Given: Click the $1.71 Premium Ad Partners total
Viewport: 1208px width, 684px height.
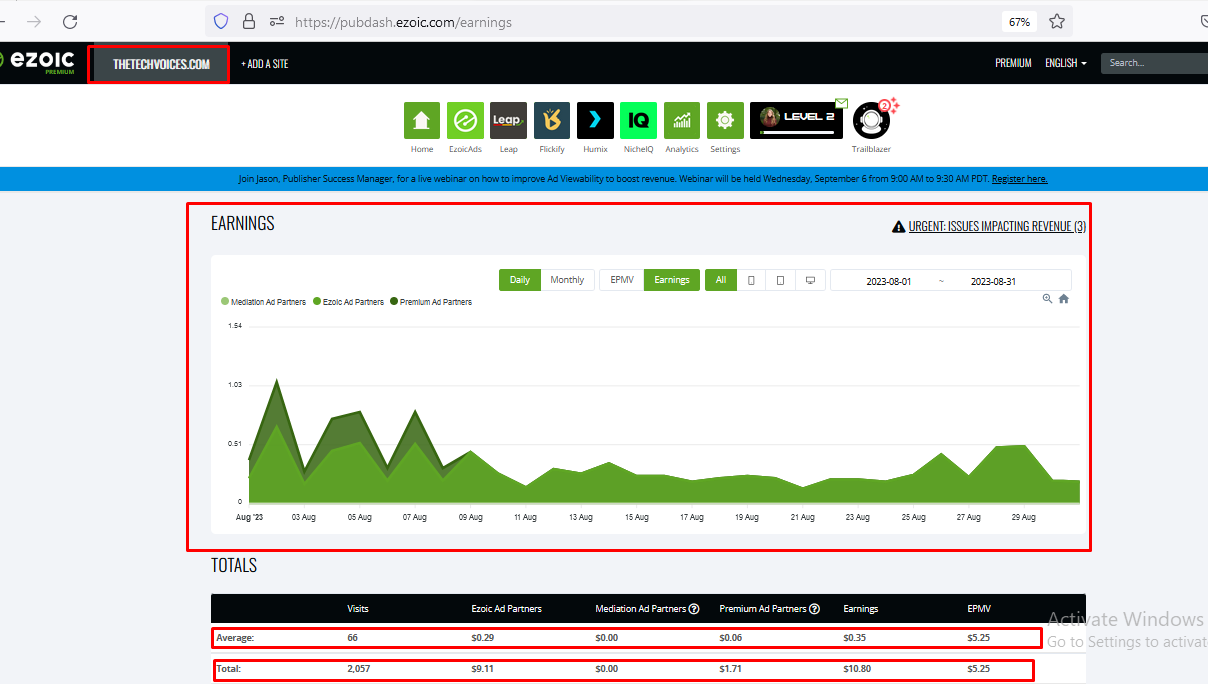Looking at the screenshot, I should (730, 668).
